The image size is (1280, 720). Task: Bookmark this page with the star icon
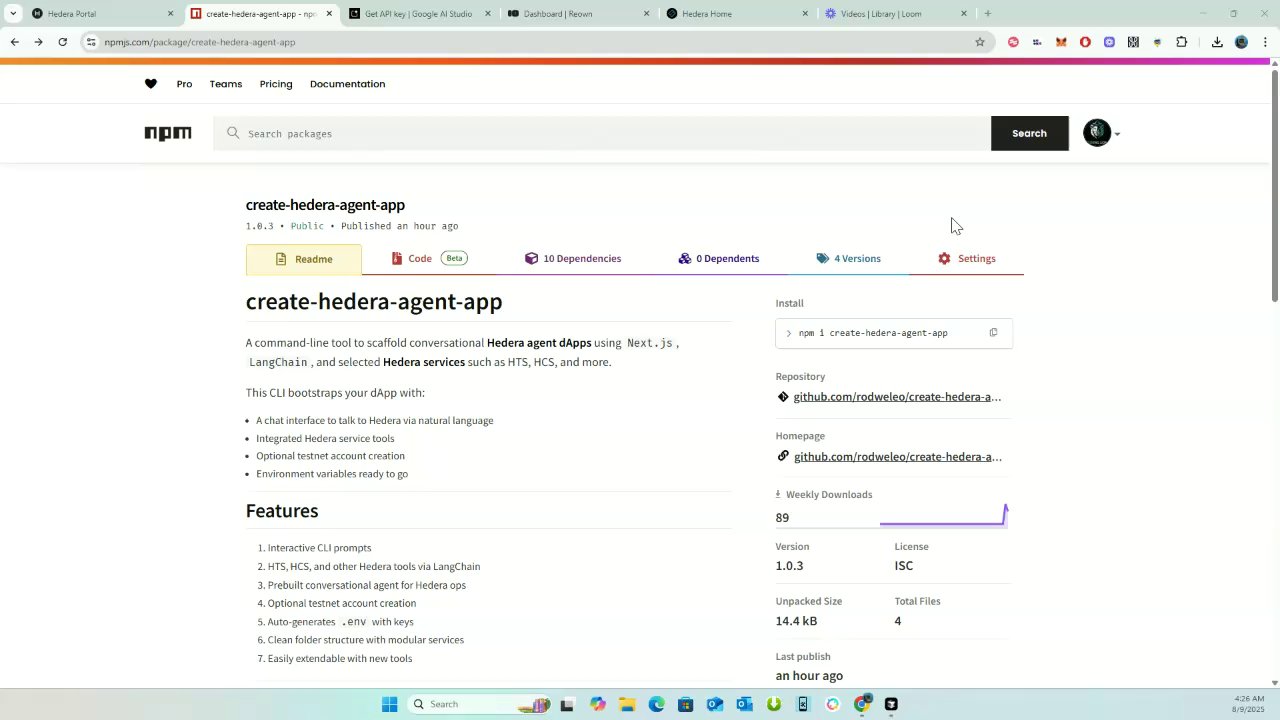point(980,42)
